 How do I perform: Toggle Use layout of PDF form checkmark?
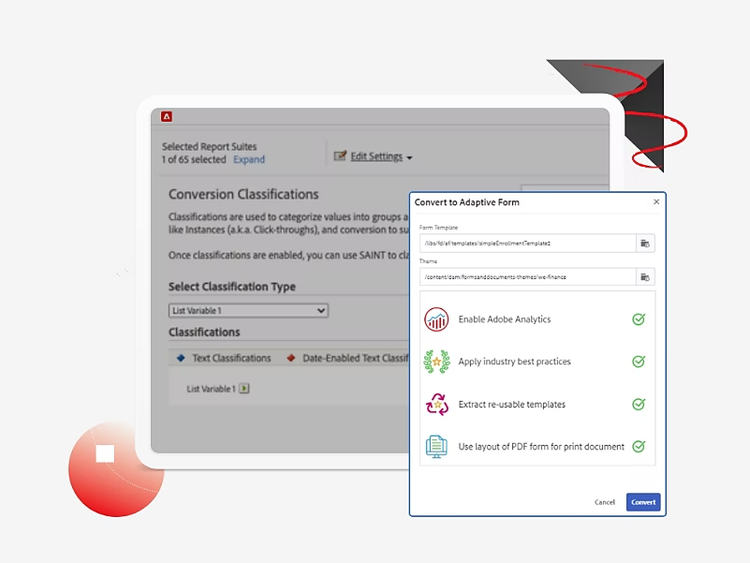638,447
